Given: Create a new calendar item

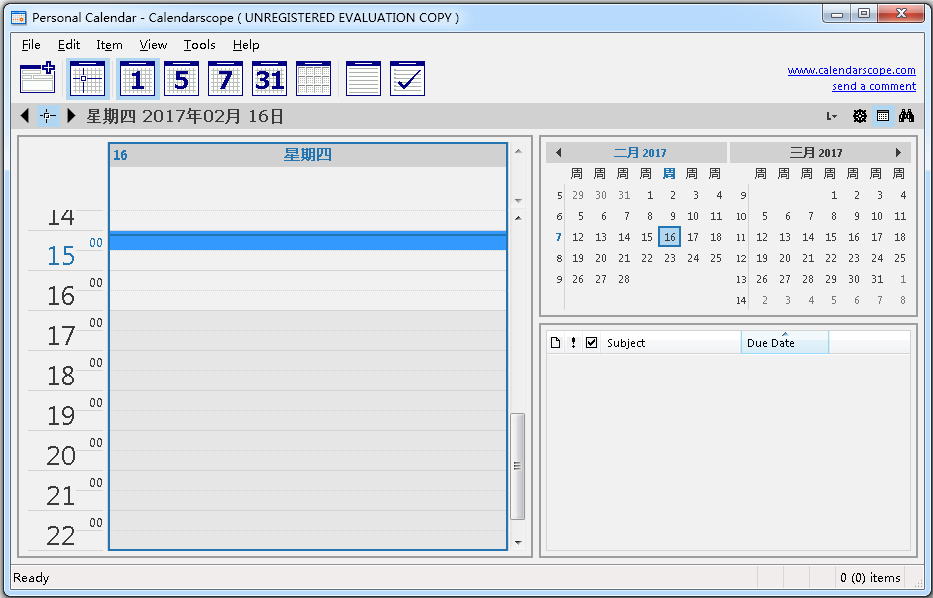Looking at the screenshot, I should pyautogui.click(x=37, y=78).
